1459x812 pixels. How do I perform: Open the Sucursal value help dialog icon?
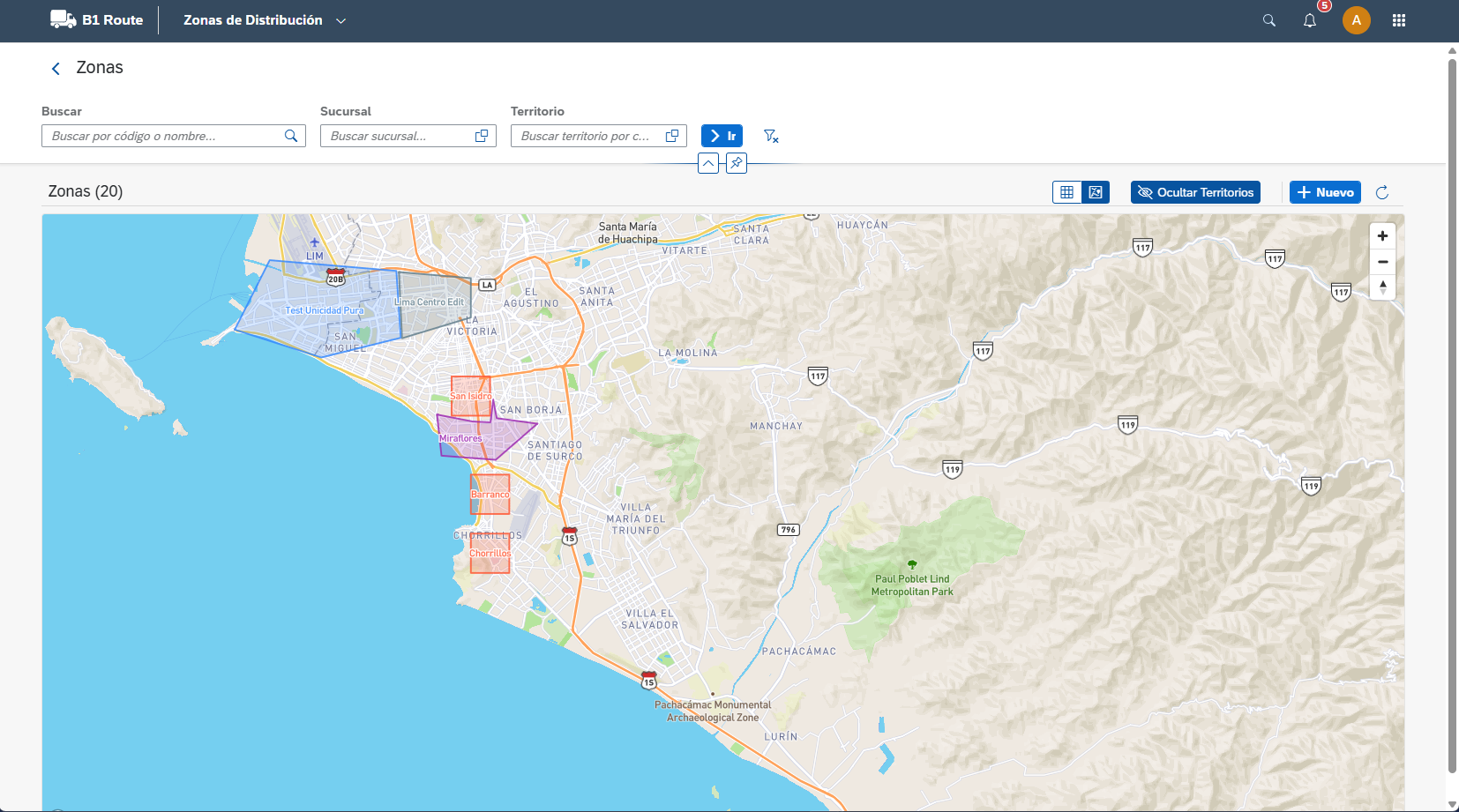482,136
